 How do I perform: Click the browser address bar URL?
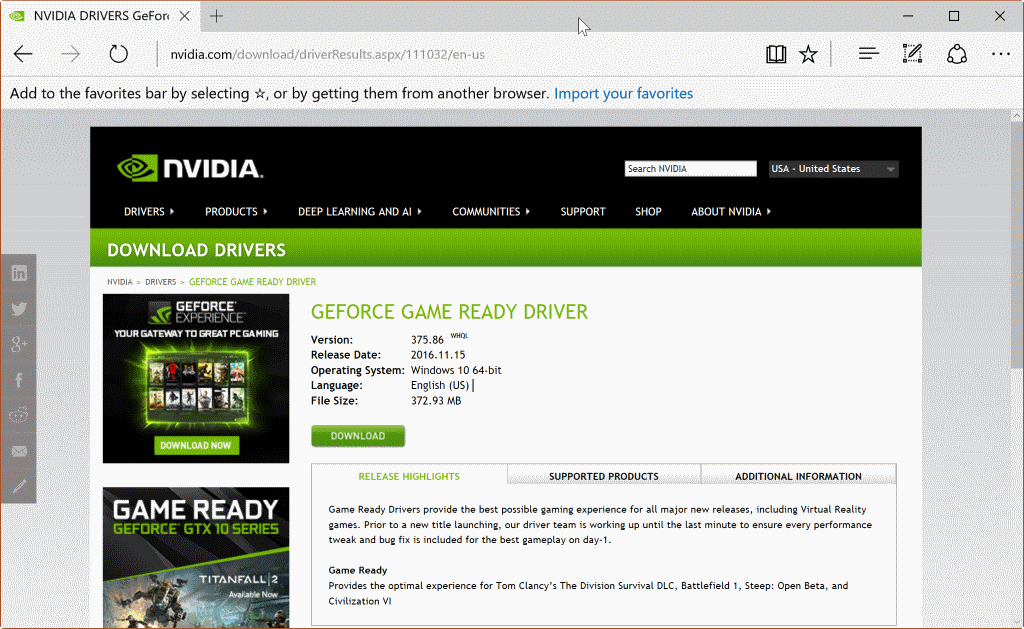point(327,54)
